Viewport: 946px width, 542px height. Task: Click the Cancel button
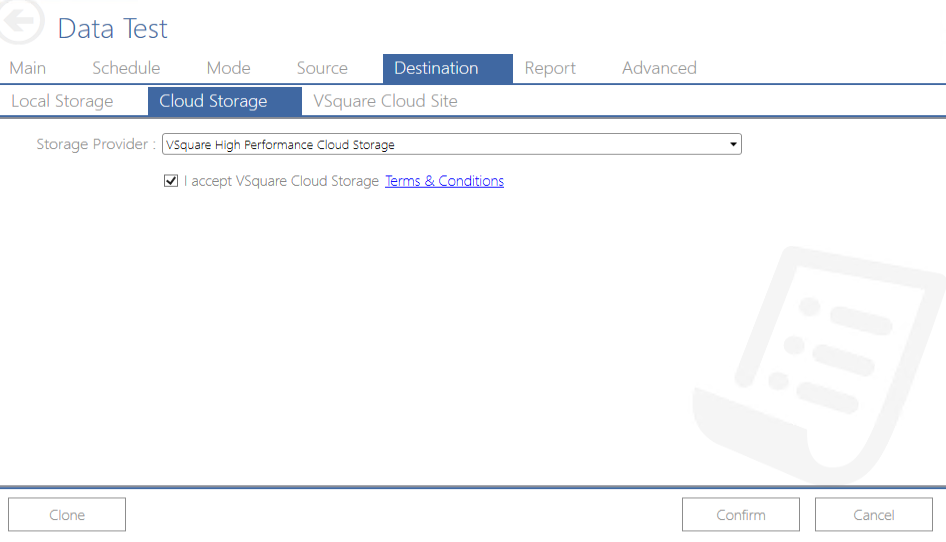tap(874, 515)
